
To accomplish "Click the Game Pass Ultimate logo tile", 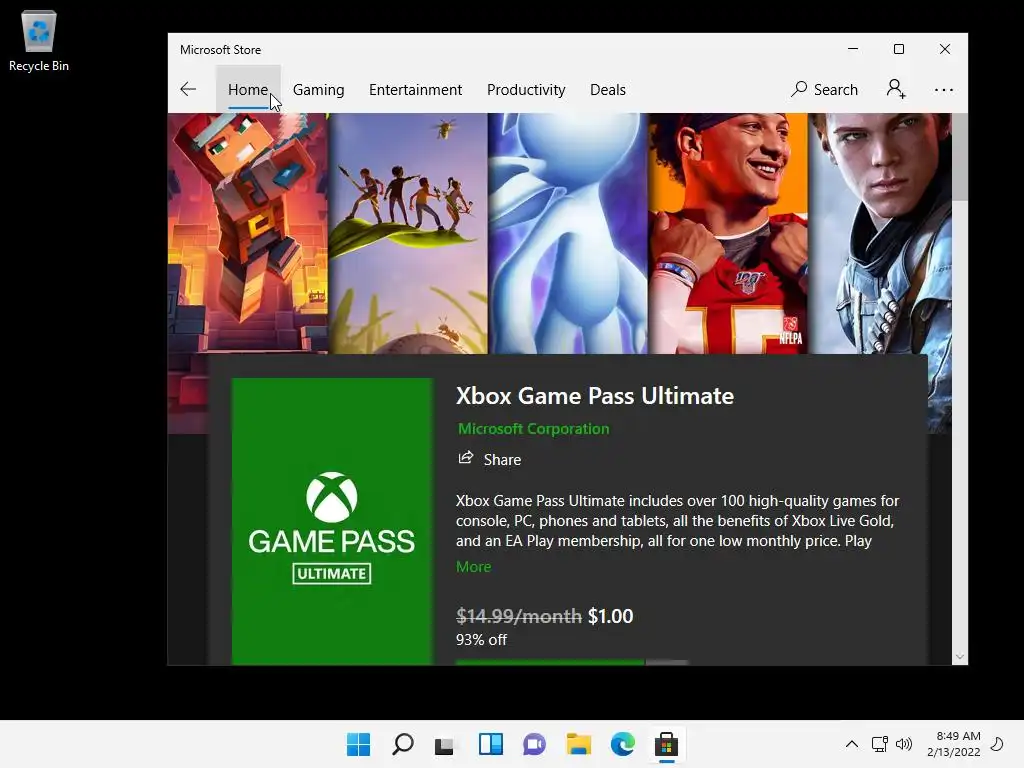I will coord(332,521).
